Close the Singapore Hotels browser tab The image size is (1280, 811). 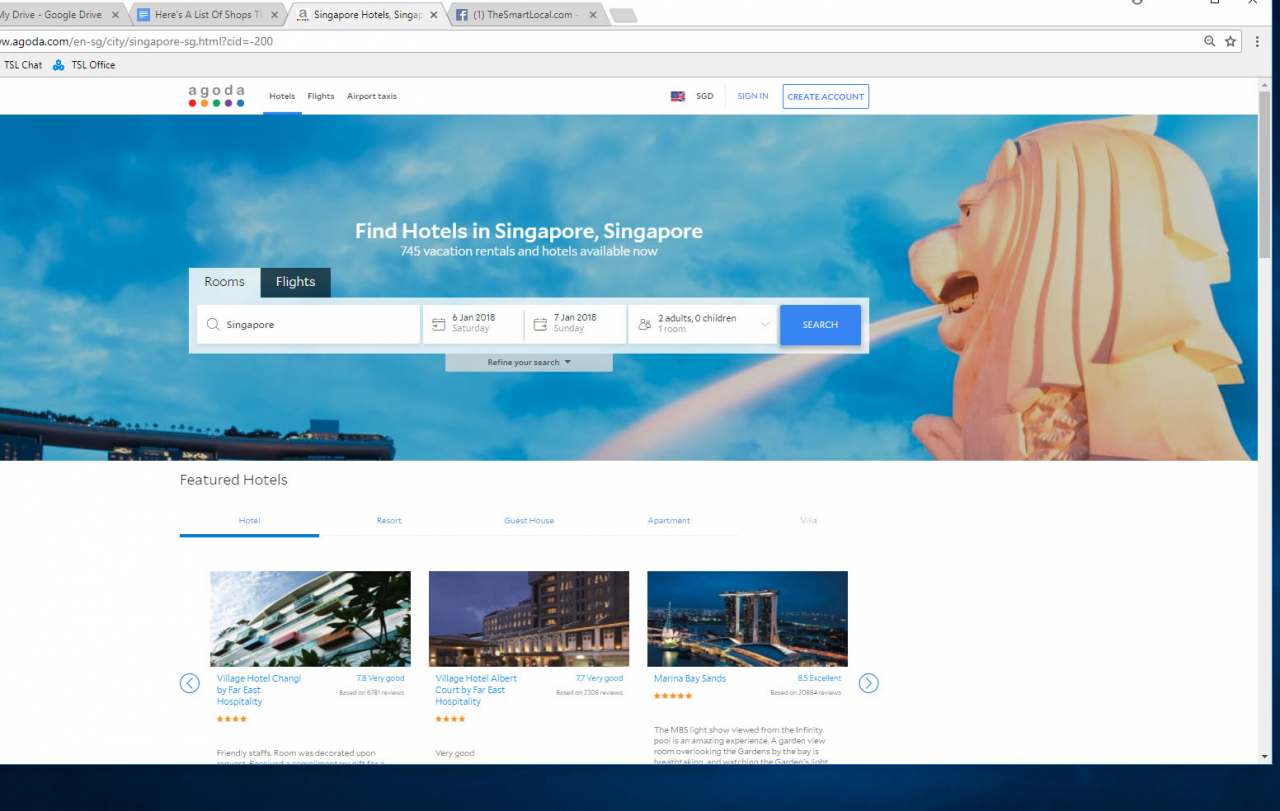(434, 15)
